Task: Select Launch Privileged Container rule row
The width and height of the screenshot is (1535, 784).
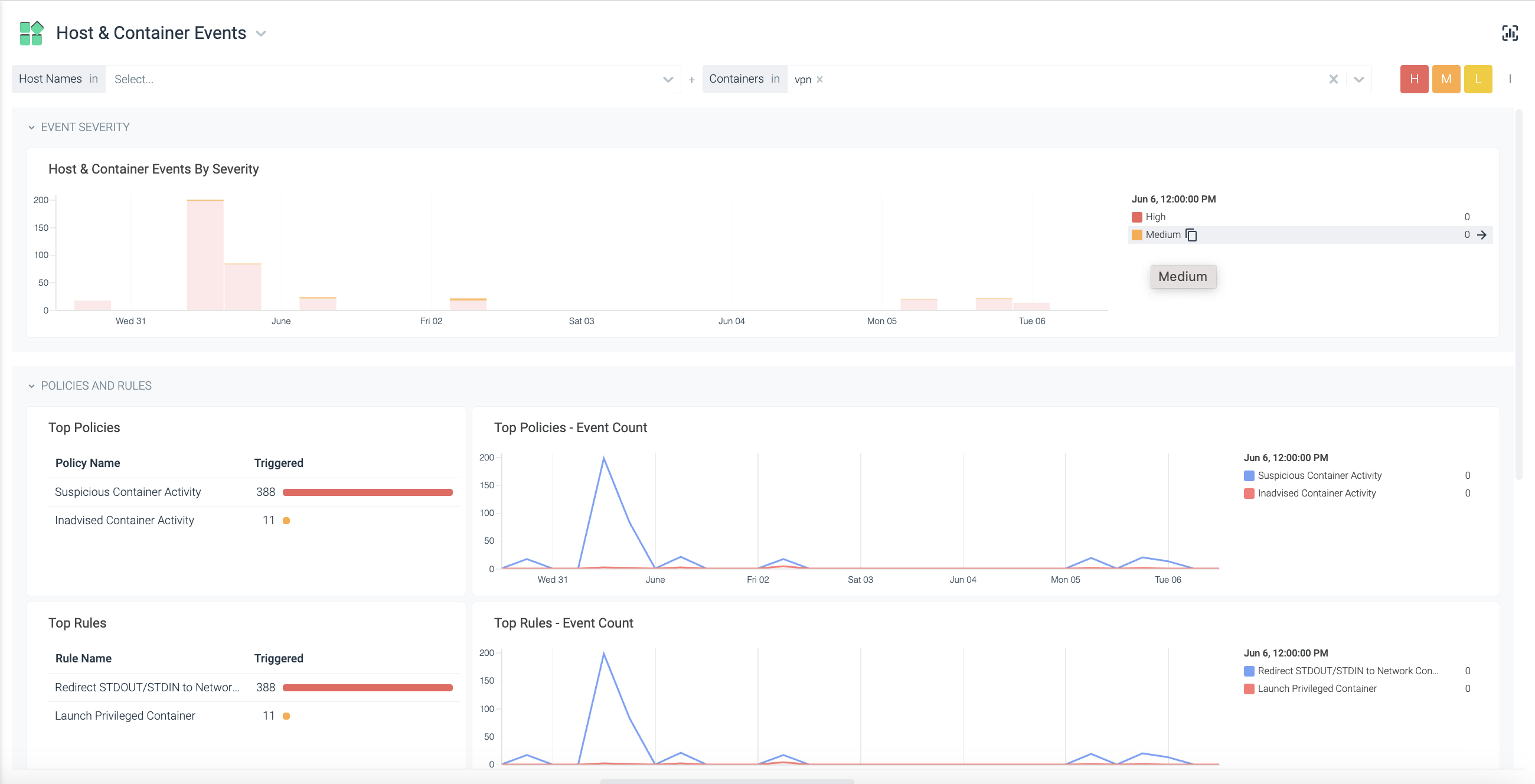Action: pyautogui.click(x=253, y=716)
